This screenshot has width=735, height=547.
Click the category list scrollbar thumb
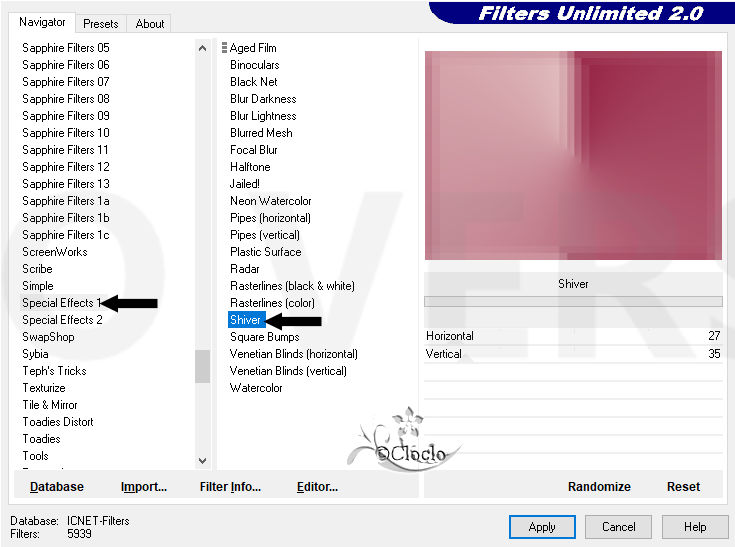[x=202, y=366]
